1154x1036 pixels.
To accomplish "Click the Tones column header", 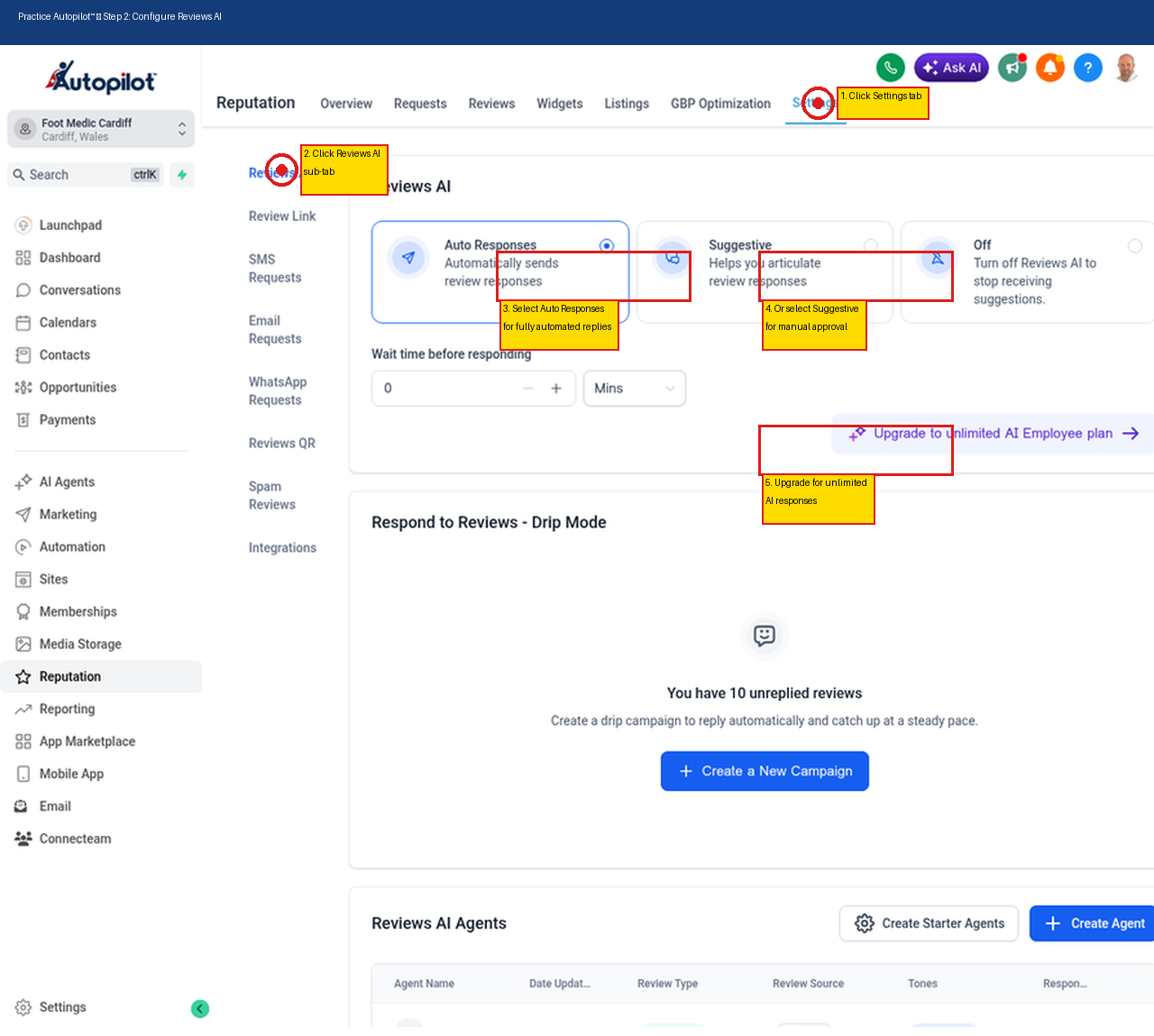I will (922, 984).
